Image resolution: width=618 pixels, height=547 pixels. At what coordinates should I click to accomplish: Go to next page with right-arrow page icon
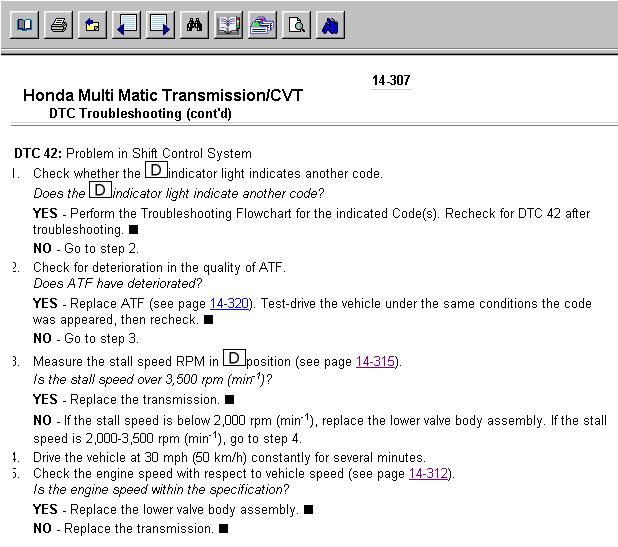pos(160,25)
